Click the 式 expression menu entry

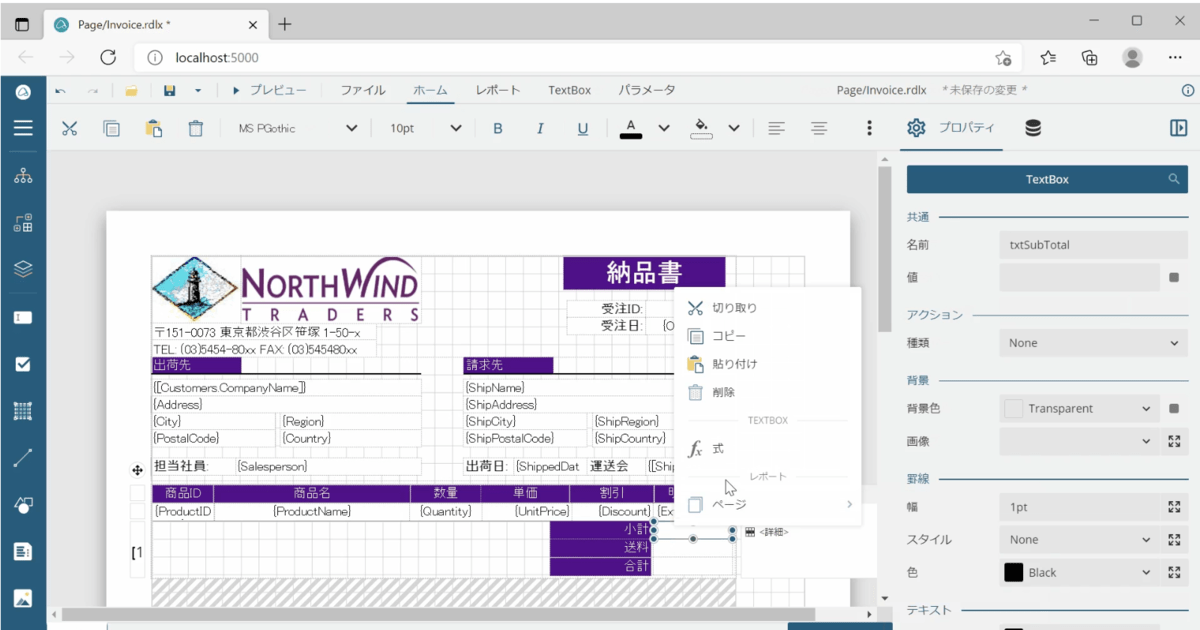click(x=718, y=450)
